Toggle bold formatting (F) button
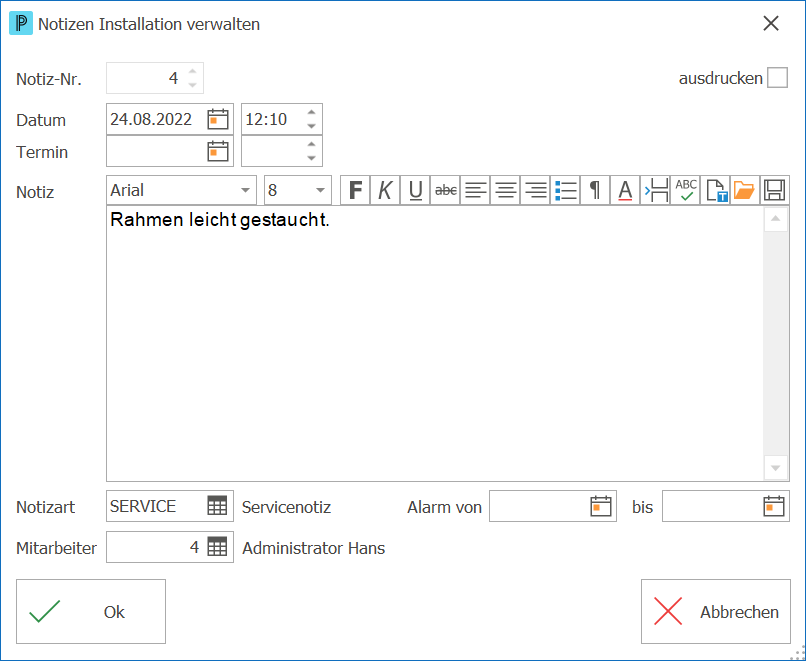This screenshot has width=806, height=661. pos(355,190)
